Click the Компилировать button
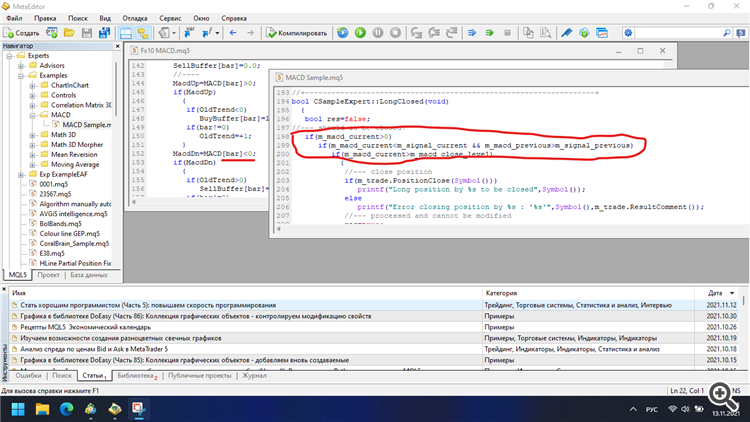The width and height of the screenshot is (750, 422). [297, 33]
